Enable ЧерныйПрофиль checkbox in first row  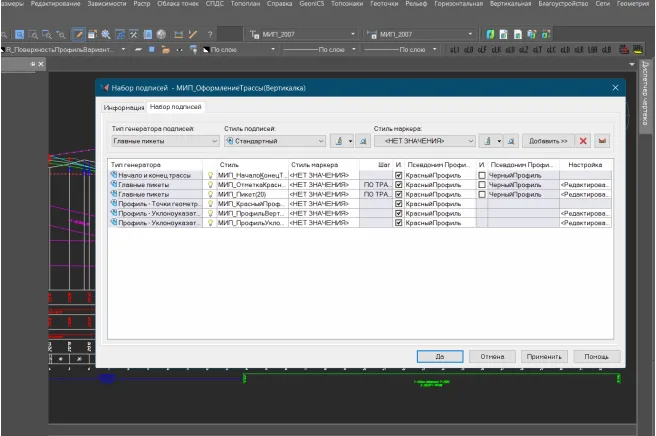[482, 175]
